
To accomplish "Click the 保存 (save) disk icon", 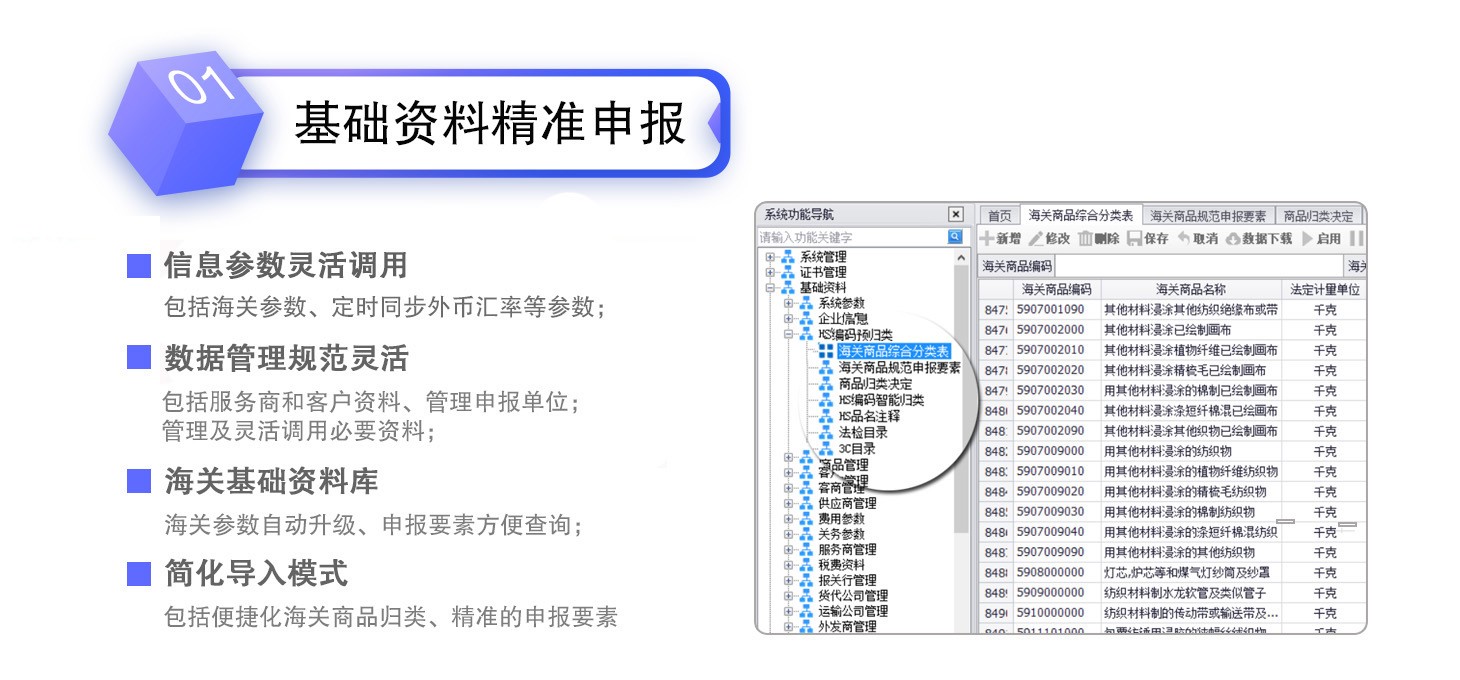I will click(1134, 239).
